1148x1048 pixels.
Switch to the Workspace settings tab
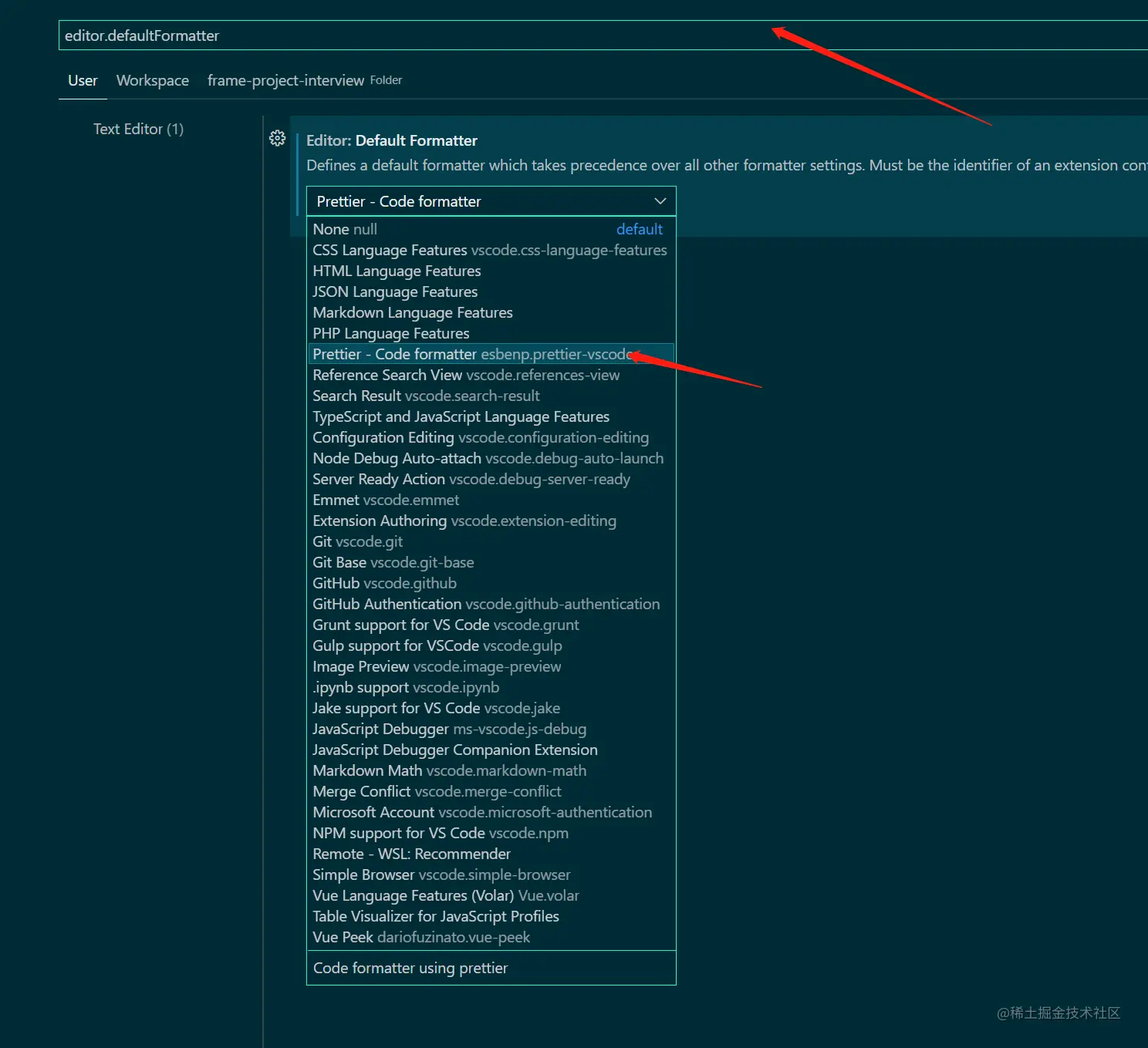153,80
